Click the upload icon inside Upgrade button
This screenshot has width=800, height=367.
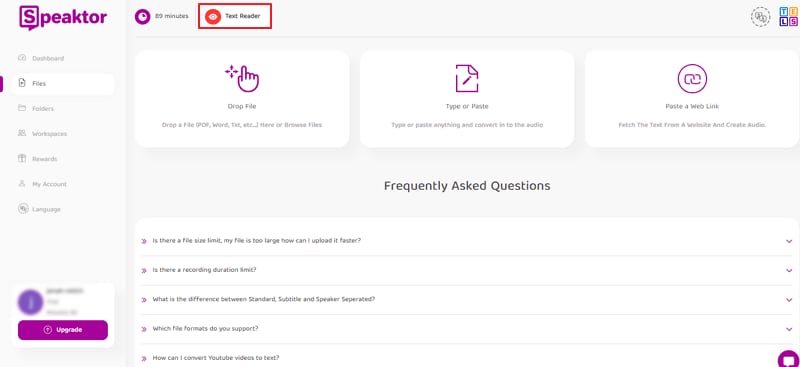pos(48,330)
